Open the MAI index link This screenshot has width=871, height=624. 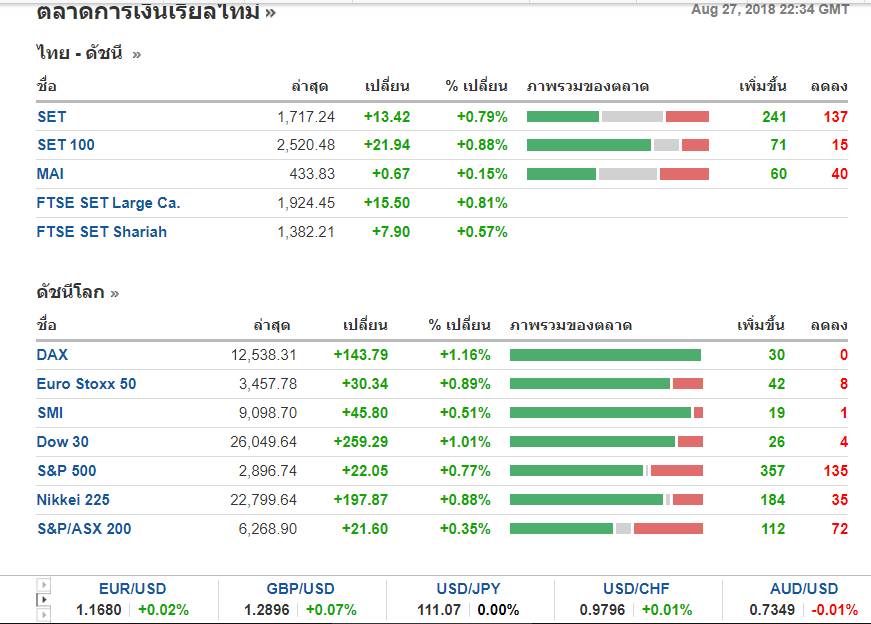pos(50,174)
